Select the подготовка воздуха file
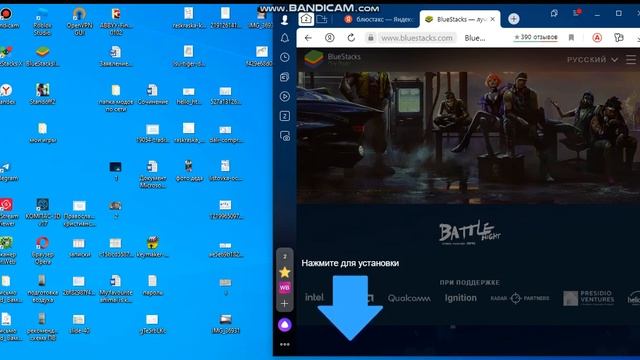This screenshot has width=640, height=360. [42, 289]
